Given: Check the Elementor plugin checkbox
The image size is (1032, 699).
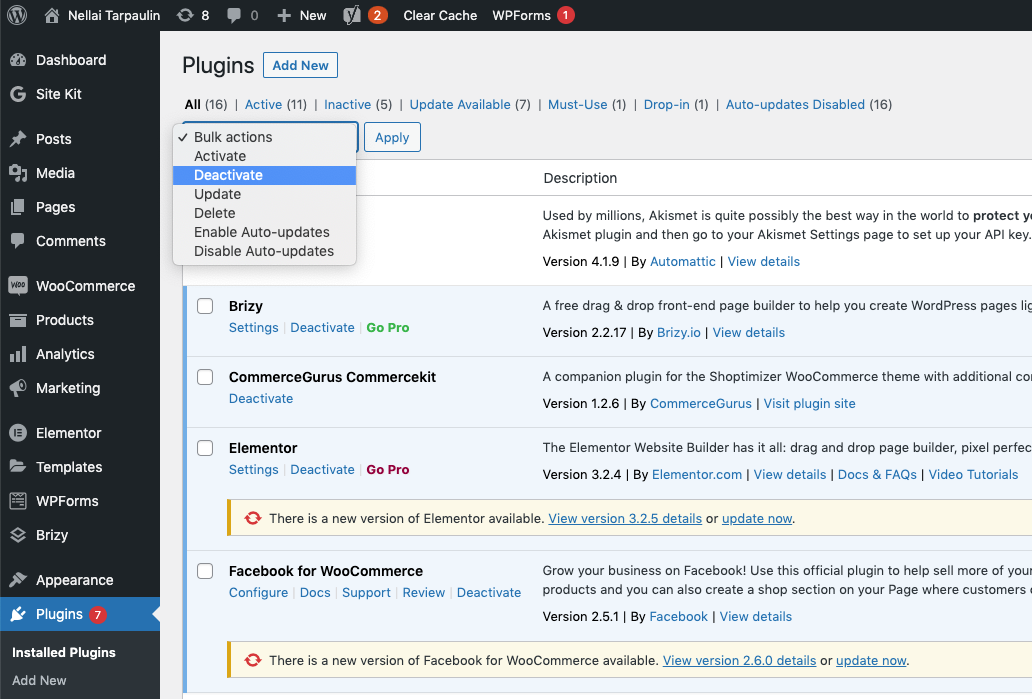Looking at the screenshot, I should (x=205, y=448).
